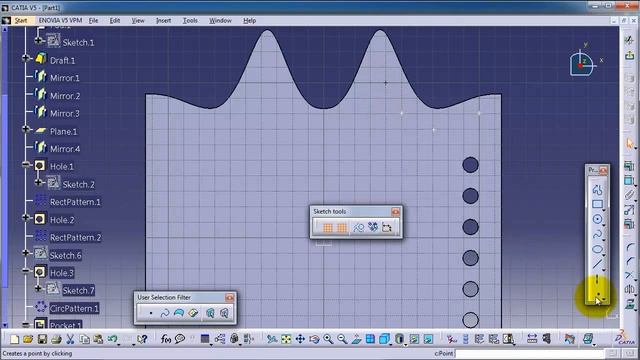Toggle the Surface selection filter
640x360 pixels.
pos(179,313)
